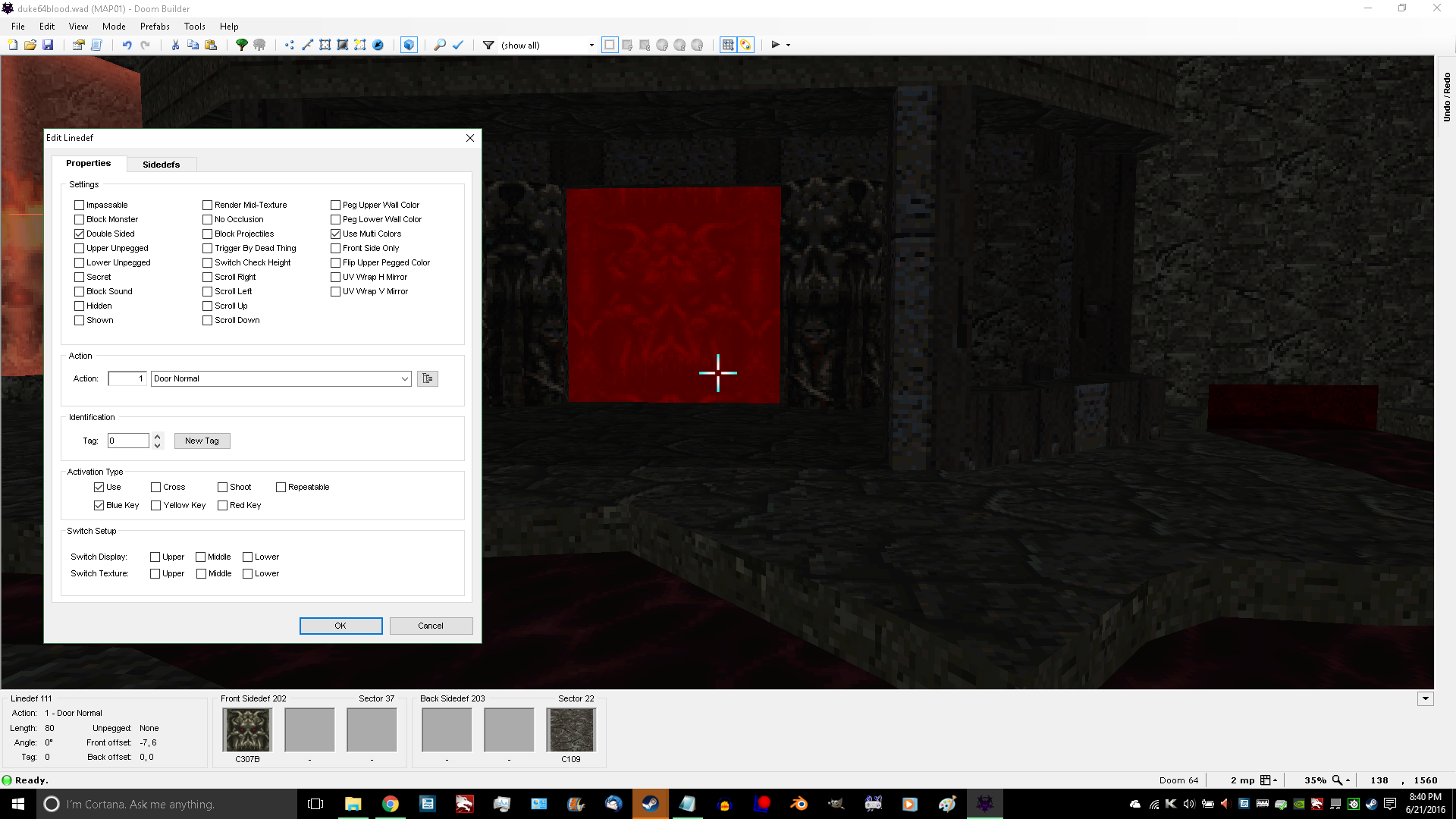This screenshot has height=819, width=1456.
Task: Click the New Tag button
Action: (x=202, y=441)
